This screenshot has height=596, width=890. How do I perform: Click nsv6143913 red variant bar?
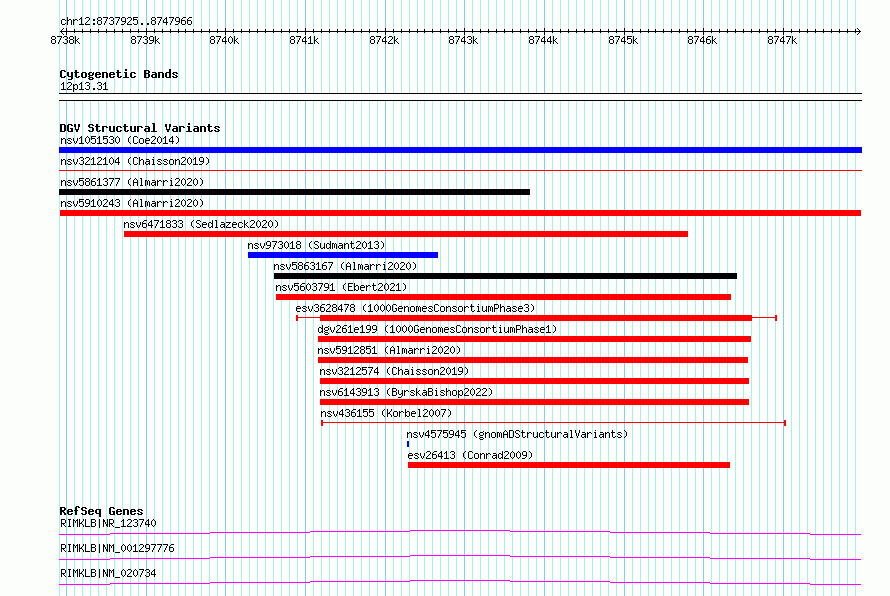pos(535,402)
